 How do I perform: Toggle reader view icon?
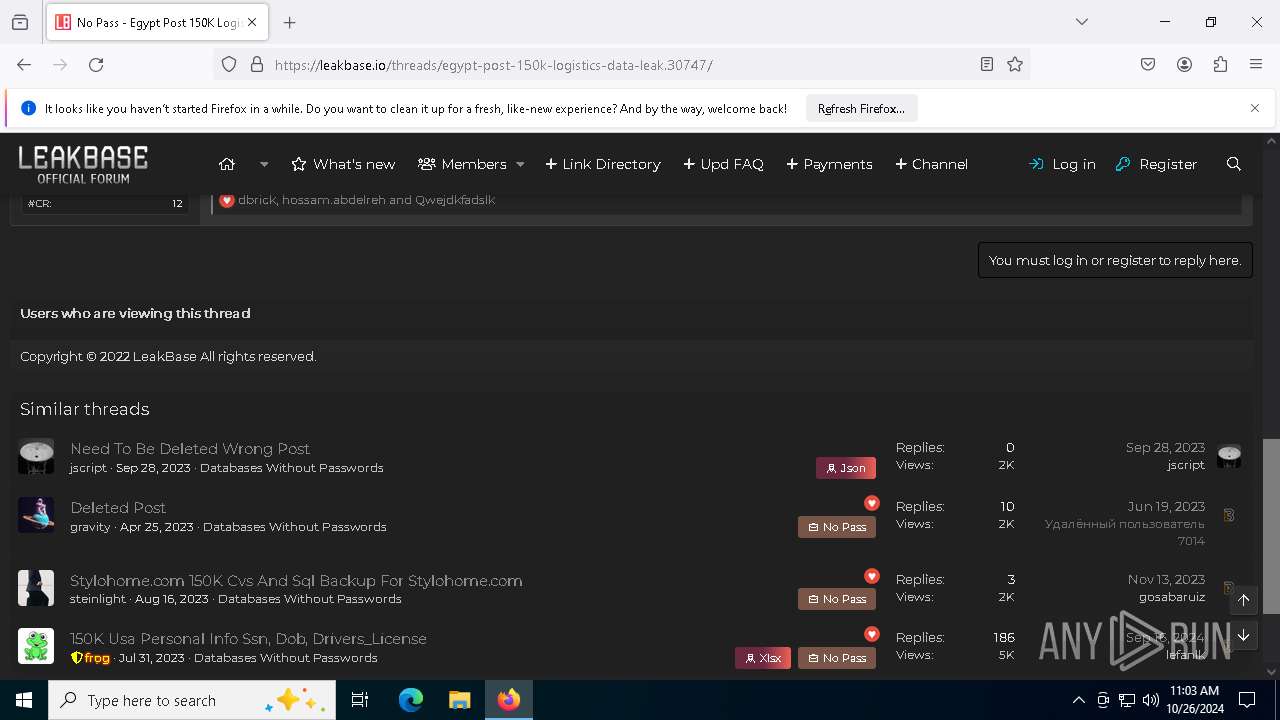pyautogui.click(x=987, y=64)
